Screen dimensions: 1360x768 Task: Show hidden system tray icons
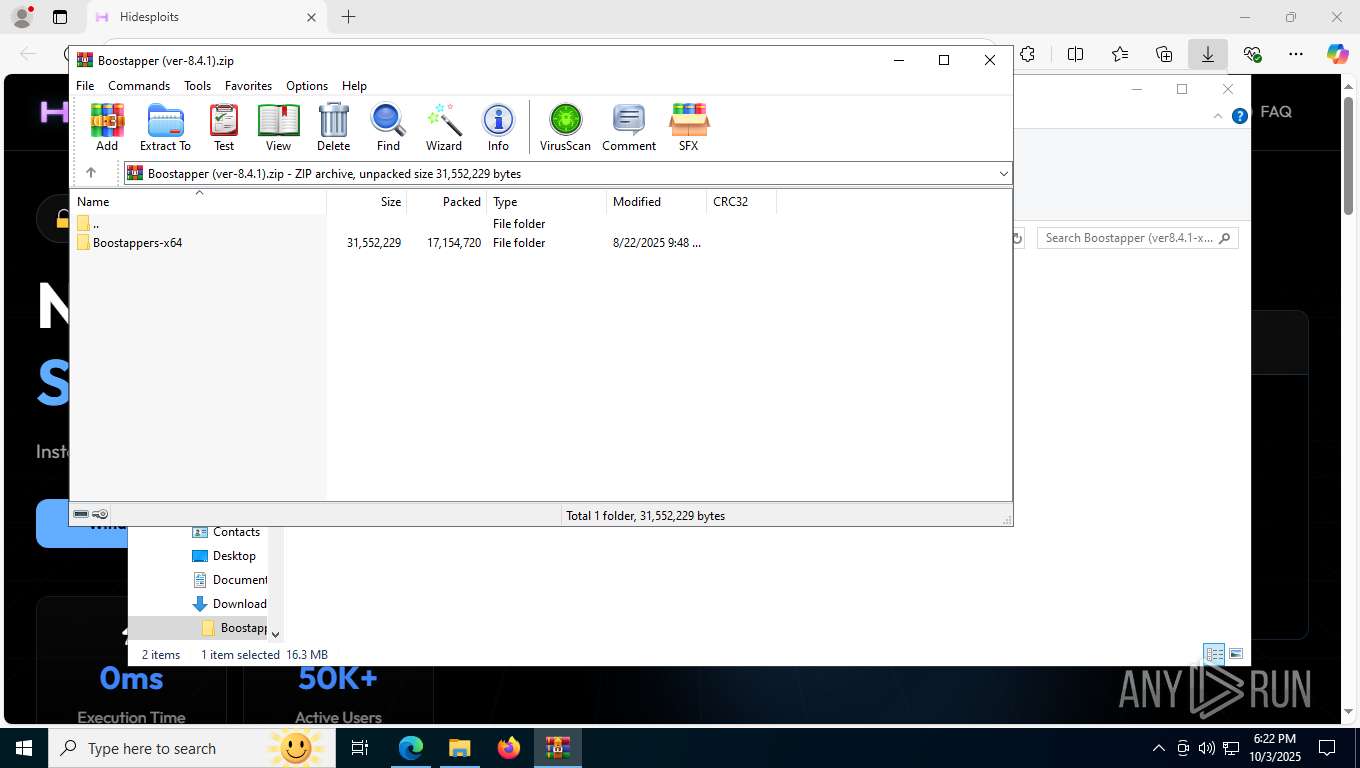1159,748
